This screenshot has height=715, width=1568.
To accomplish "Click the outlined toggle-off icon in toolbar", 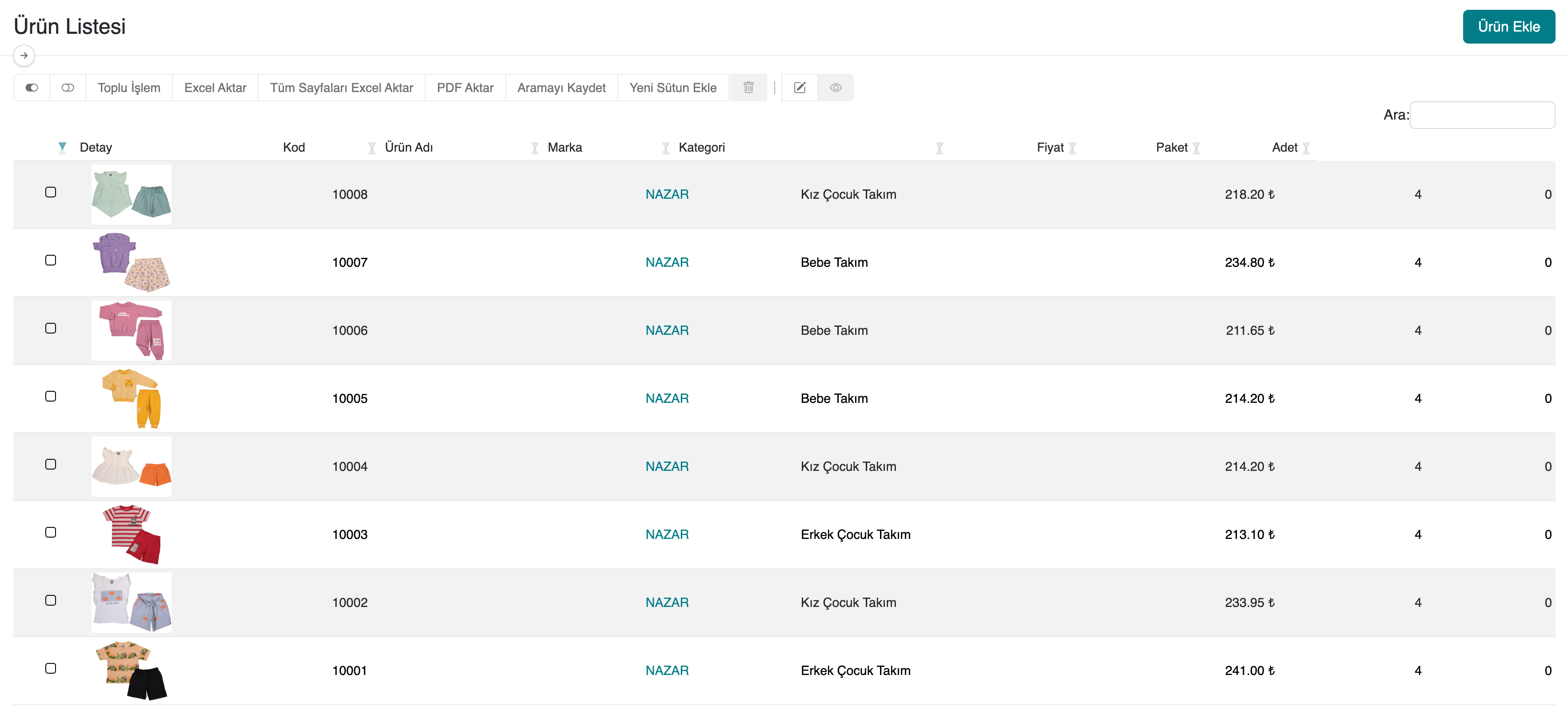I will point(68,88).
